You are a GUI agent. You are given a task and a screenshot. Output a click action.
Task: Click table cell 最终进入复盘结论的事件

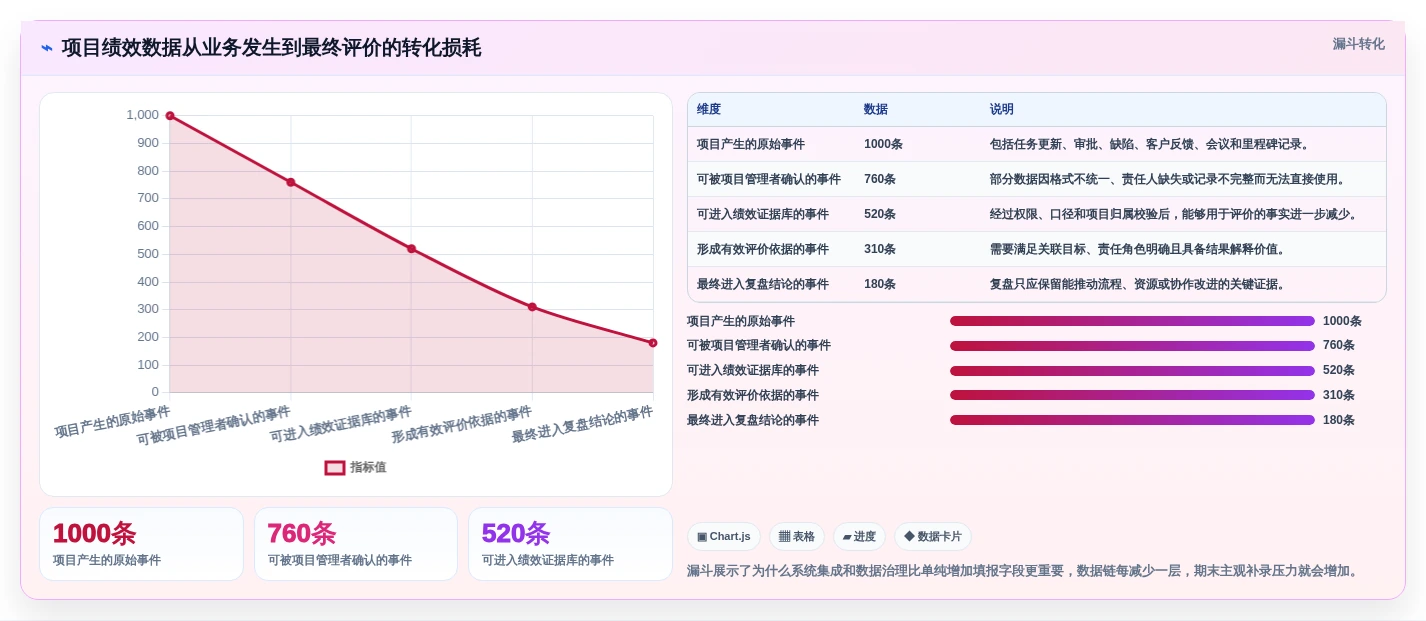(763, 284)
